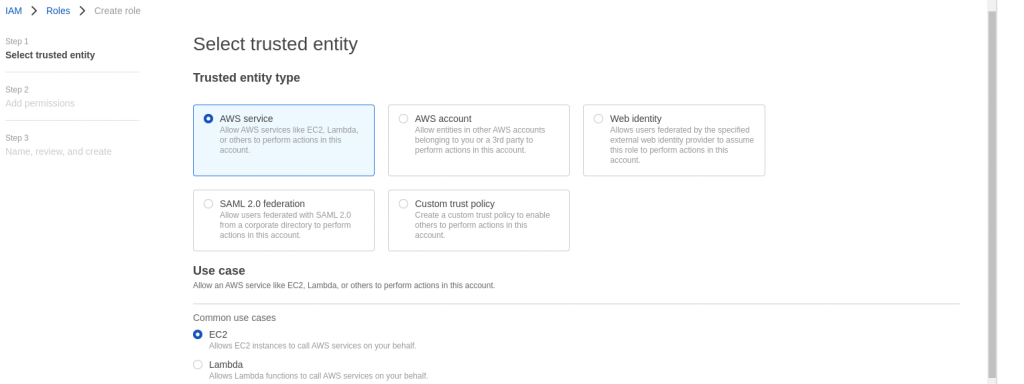Click the breadcrumb chevron after IAM
The image size is (1024, 384).
(34, 11)
